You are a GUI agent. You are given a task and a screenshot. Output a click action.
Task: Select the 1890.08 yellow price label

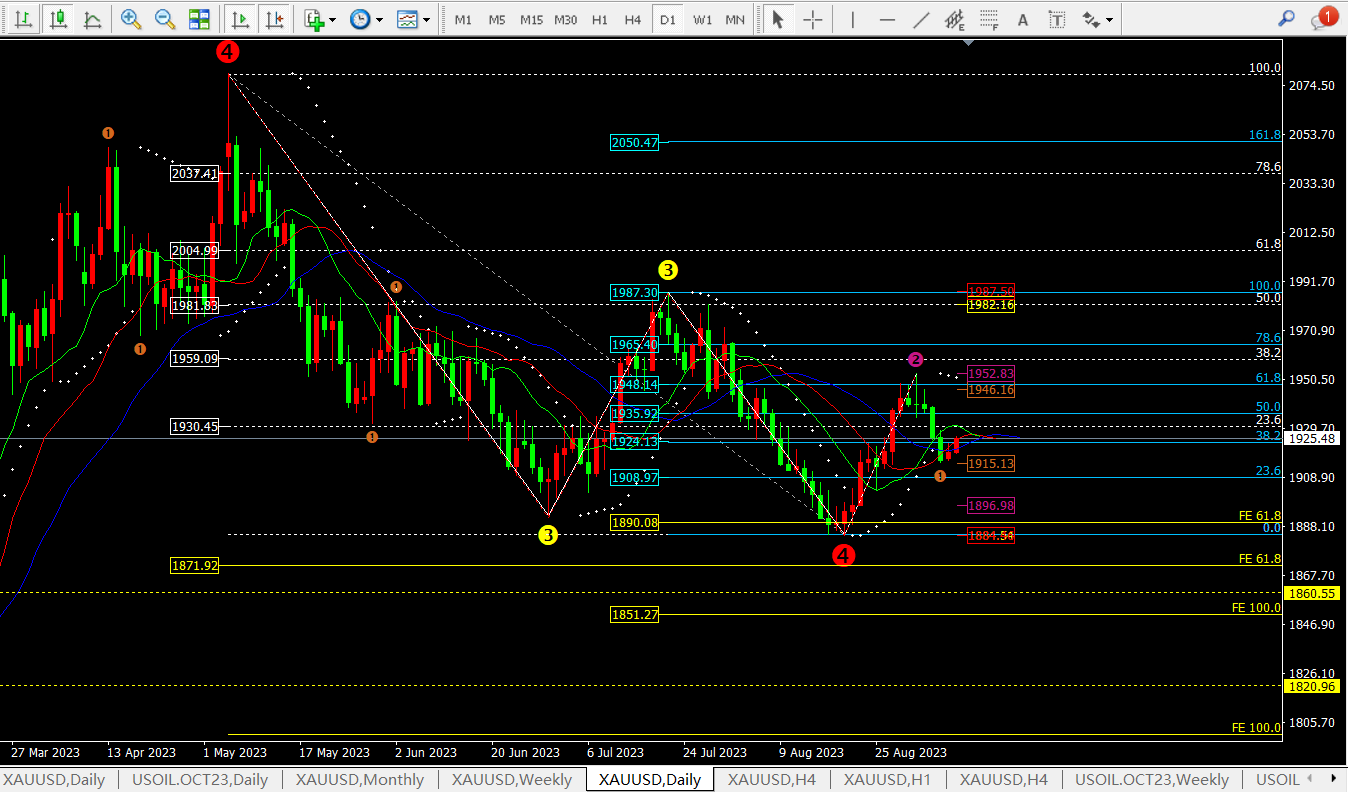[x=635, y=523]
